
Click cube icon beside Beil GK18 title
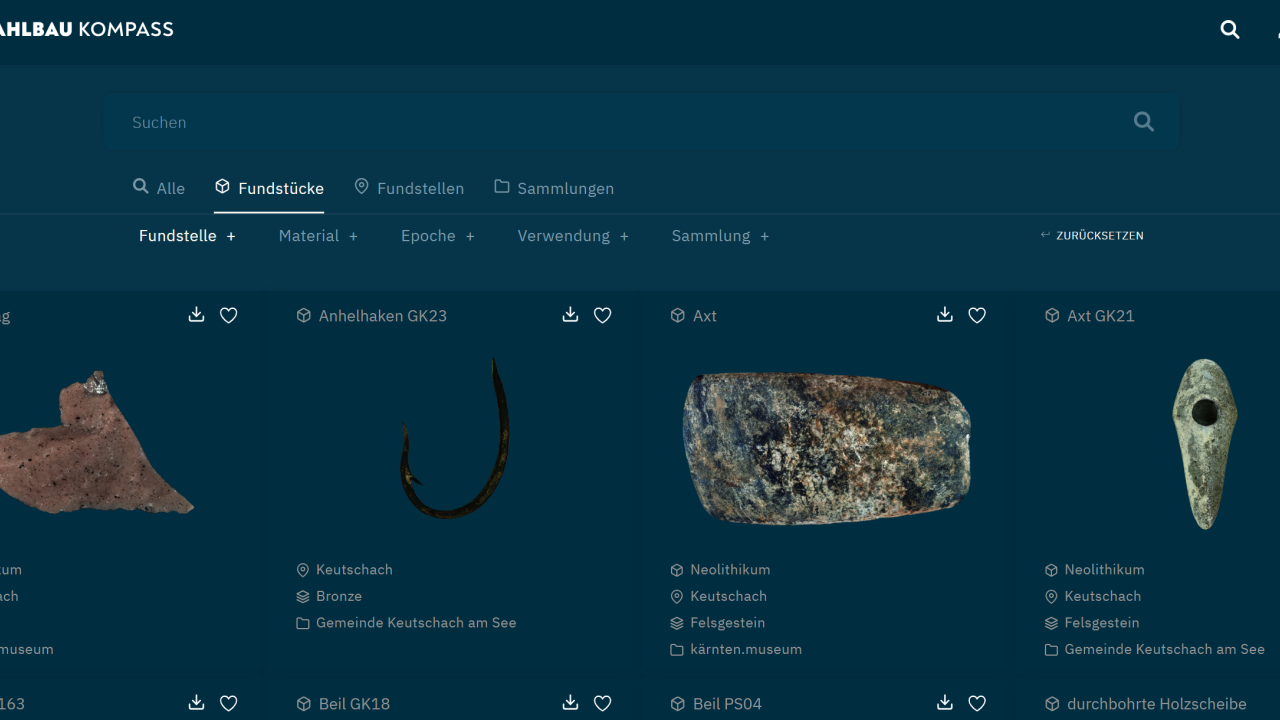tap(304, 703)
